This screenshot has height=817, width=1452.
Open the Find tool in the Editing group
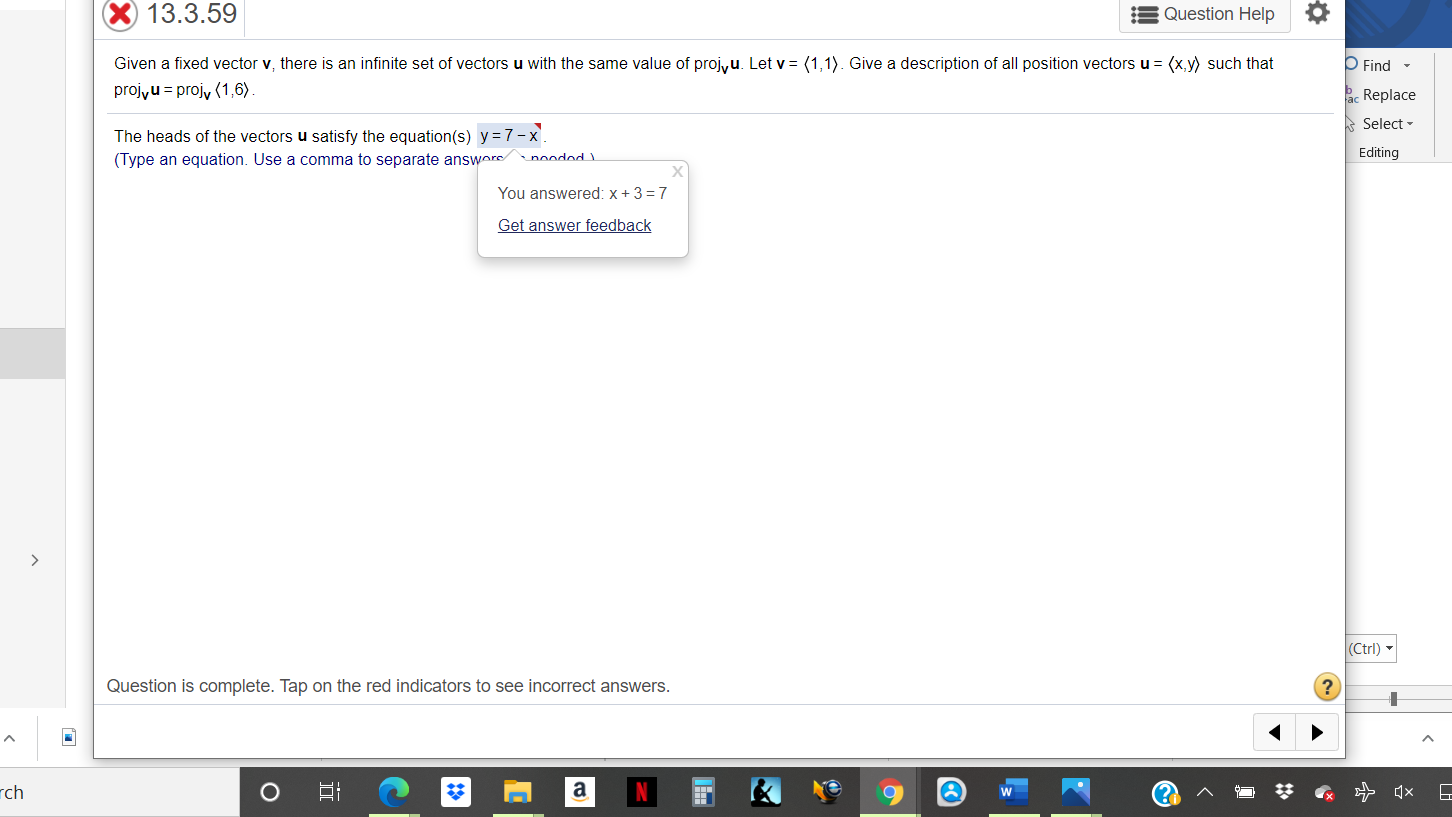coord(1377,64)
